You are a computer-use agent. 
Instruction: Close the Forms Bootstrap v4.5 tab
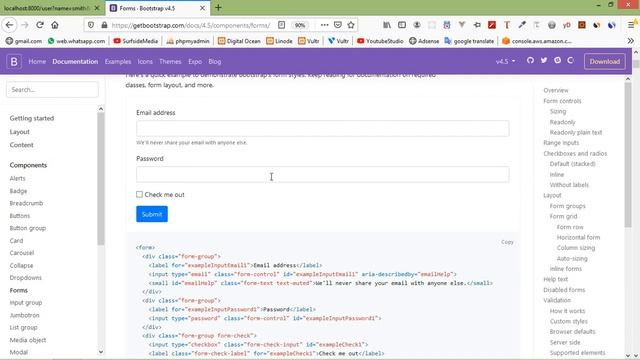tap(202, 8)
